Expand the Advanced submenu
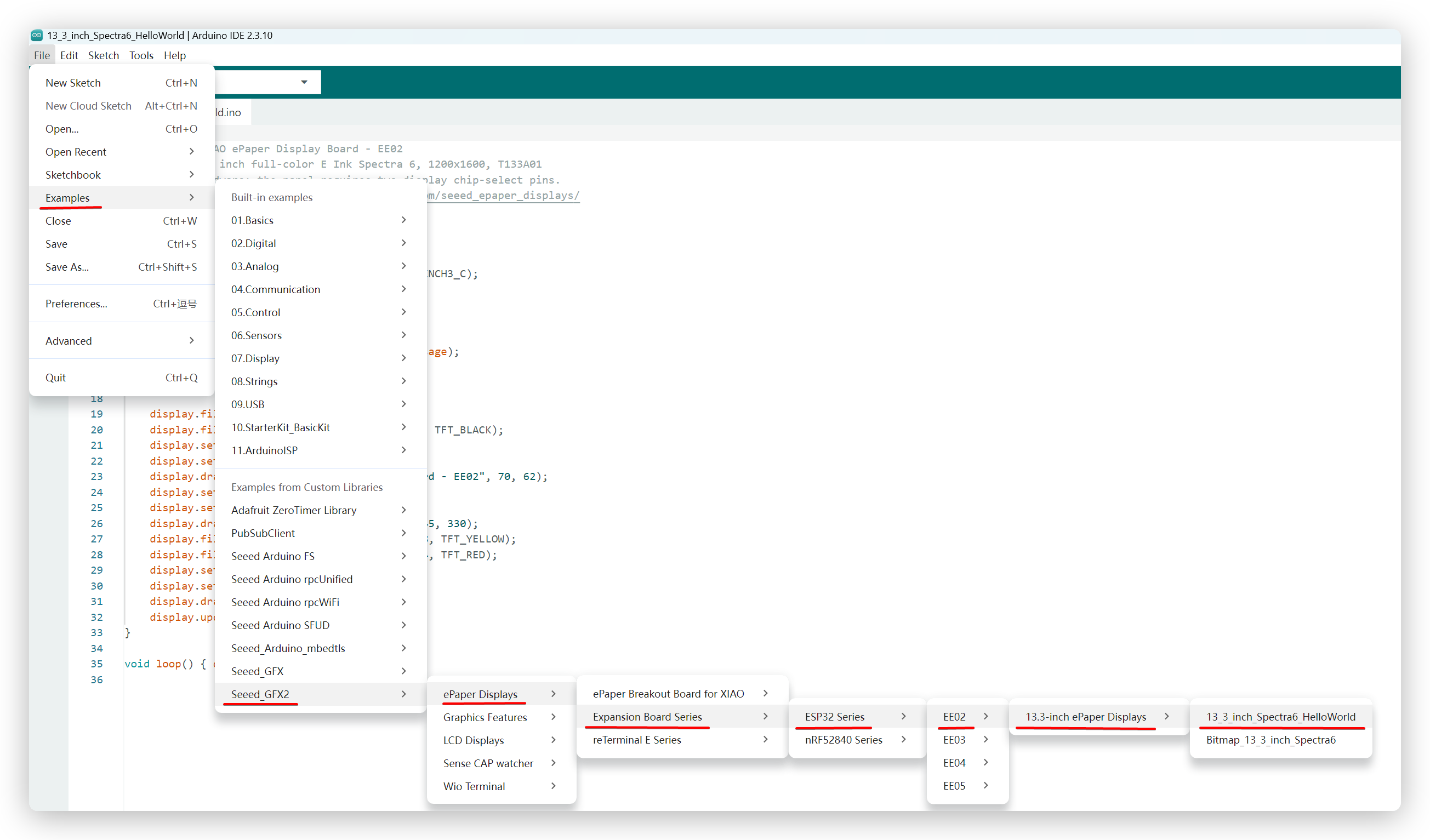This screenshot has width=1430, height=840. point(122,340)
